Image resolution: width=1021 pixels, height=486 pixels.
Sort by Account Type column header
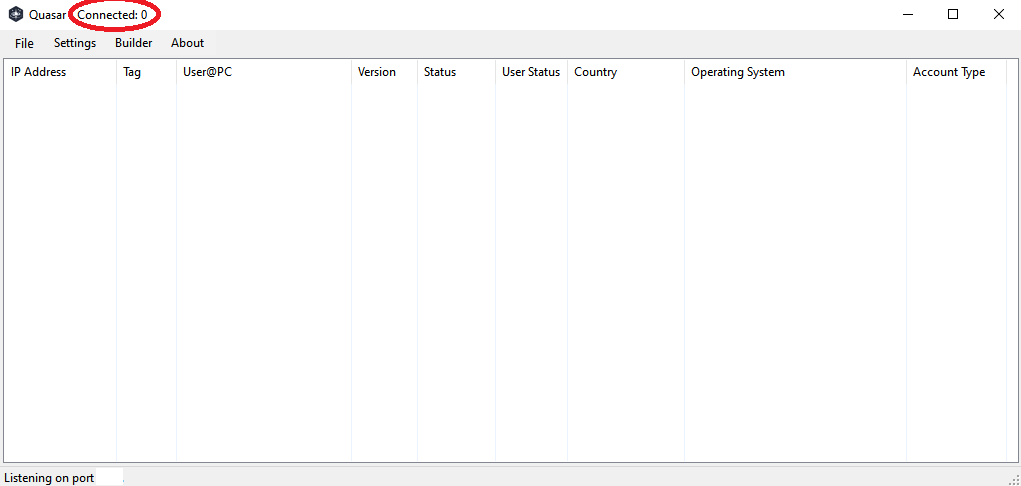957,72
